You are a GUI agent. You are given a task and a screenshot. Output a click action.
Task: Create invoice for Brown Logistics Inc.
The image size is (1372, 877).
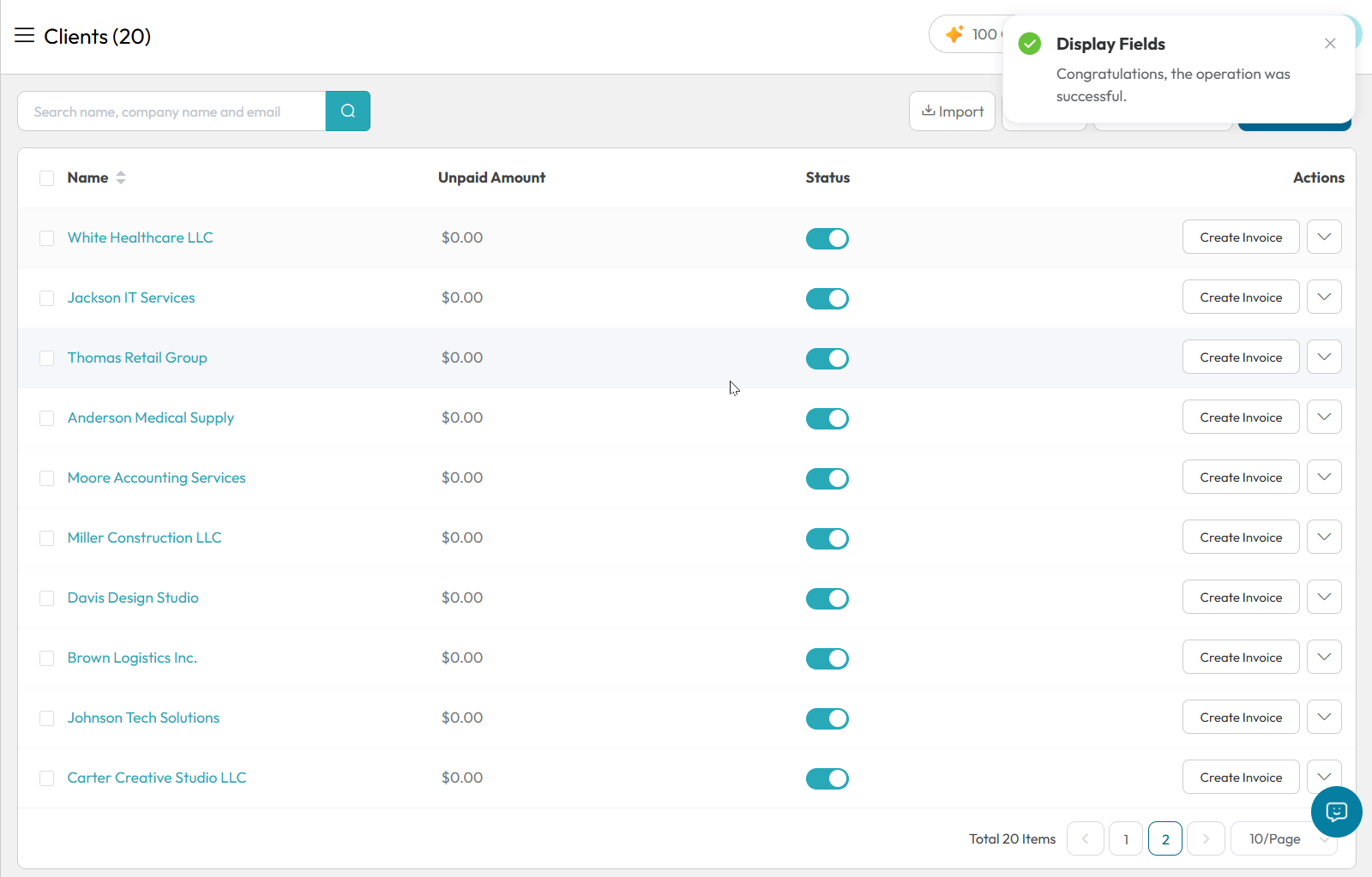pos(1241,658)
